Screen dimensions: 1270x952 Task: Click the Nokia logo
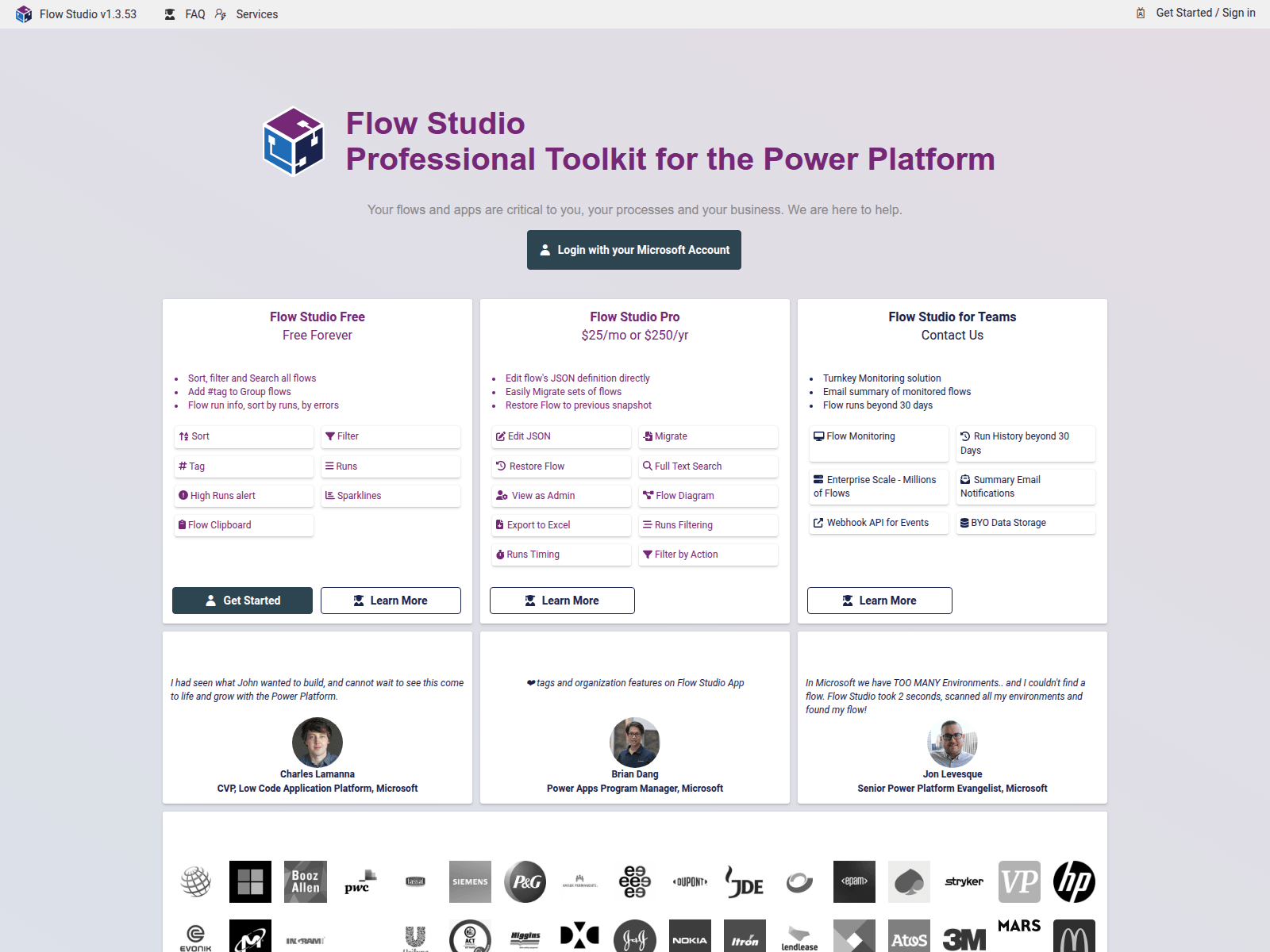[690, 937]
